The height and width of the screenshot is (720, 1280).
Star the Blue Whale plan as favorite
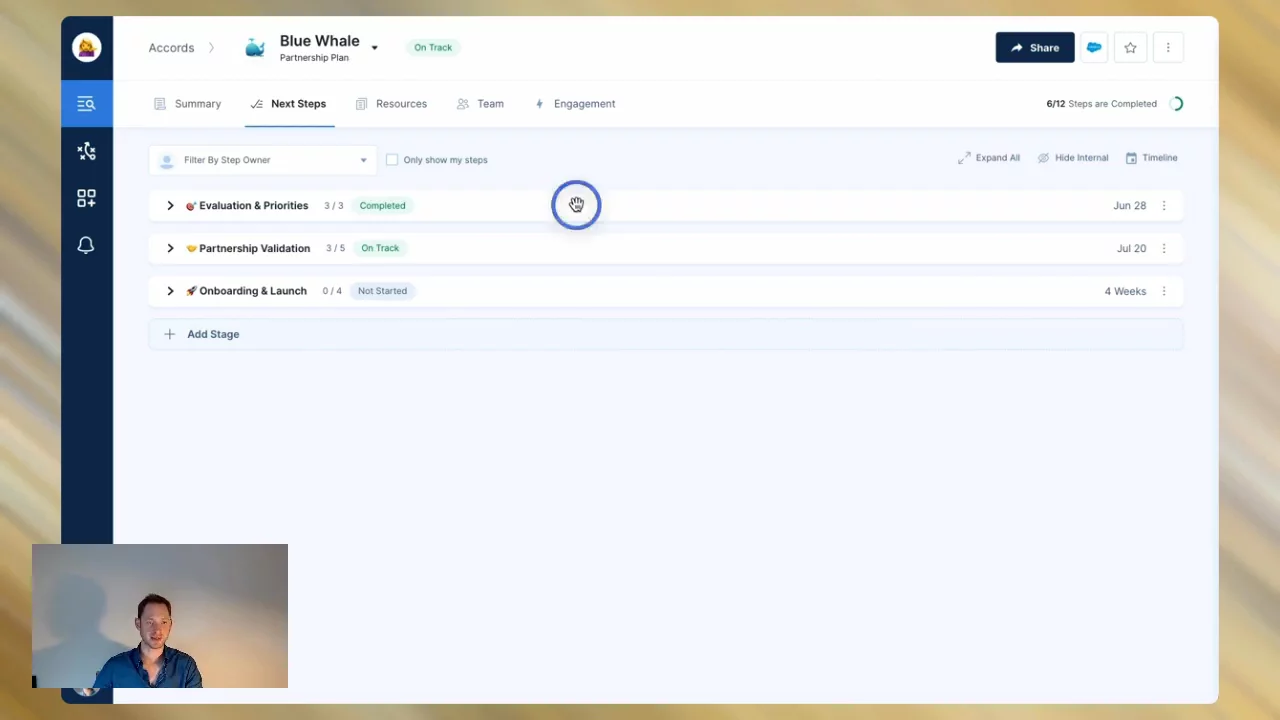tap(1130, 47)
